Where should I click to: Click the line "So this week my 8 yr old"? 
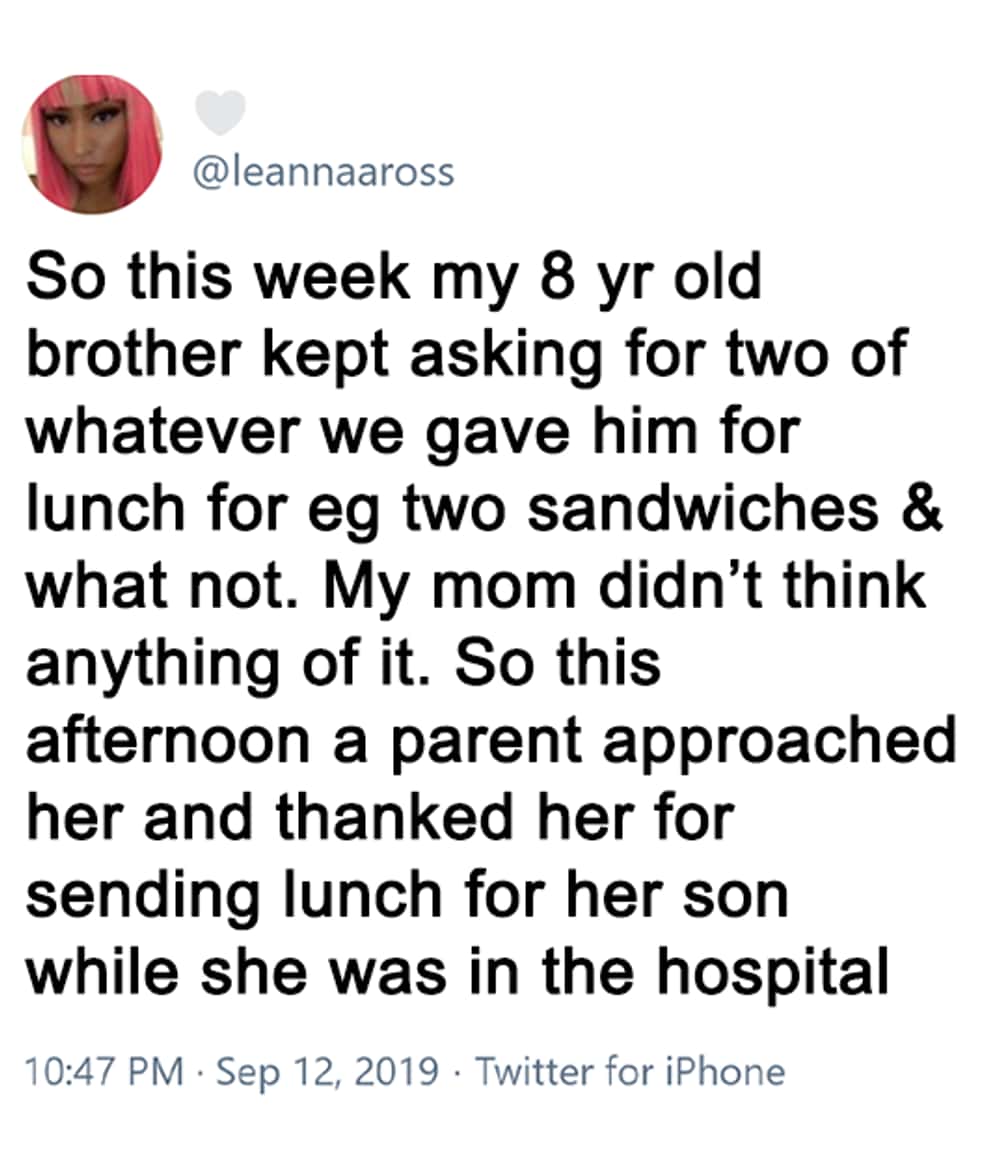point(394,277)
